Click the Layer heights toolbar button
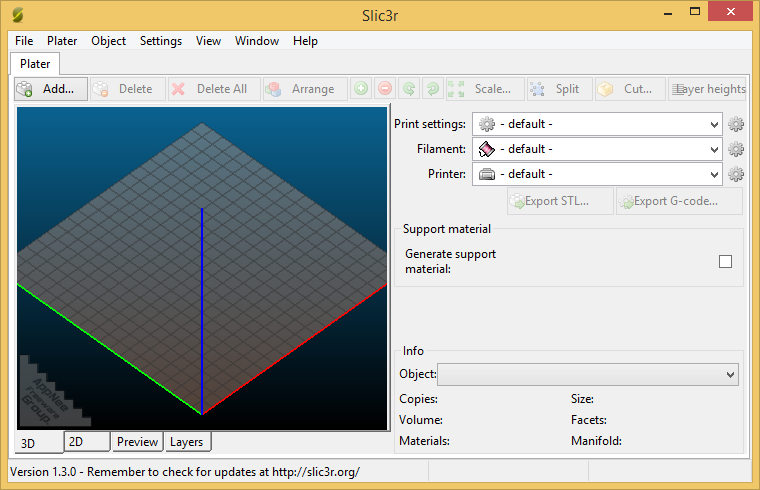This screenshot has width=760, height=490. pos(707,89)
